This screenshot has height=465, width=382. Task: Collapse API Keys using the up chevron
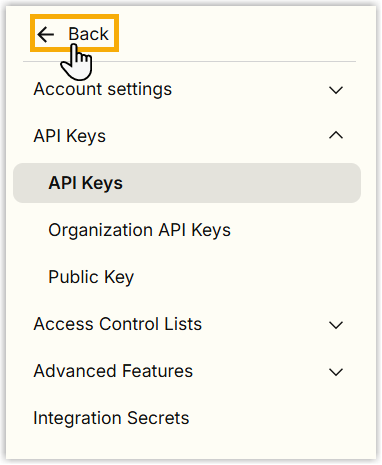pos(336,135)
